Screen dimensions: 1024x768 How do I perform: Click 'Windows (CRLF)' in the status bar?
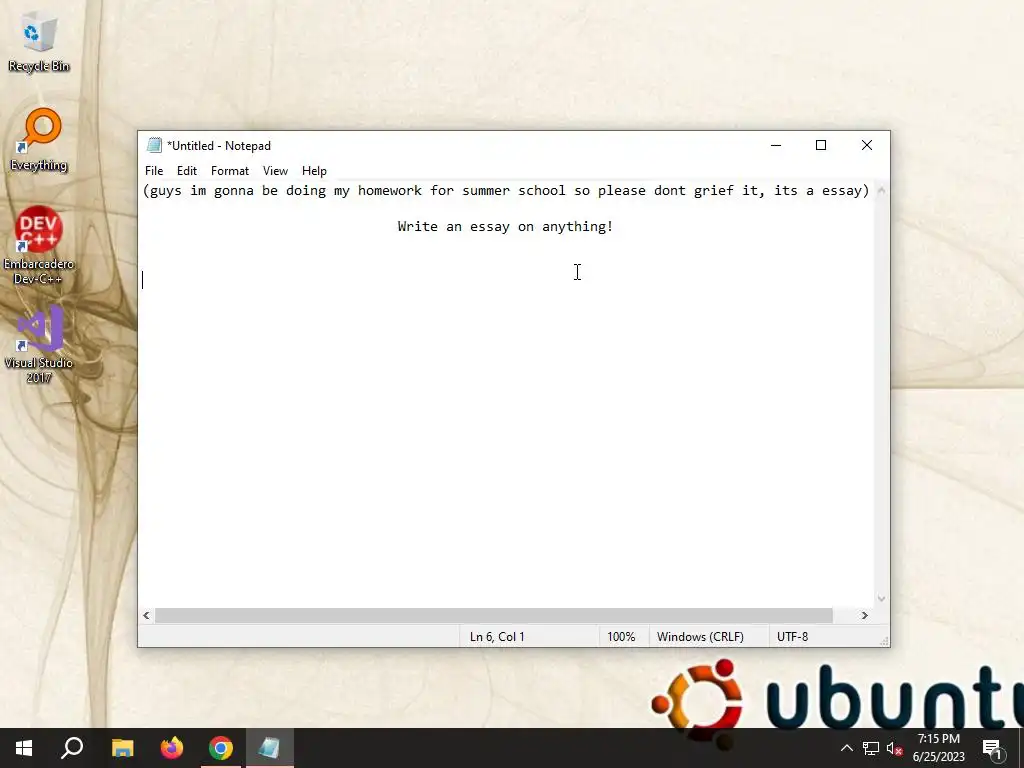coord(700,637)
